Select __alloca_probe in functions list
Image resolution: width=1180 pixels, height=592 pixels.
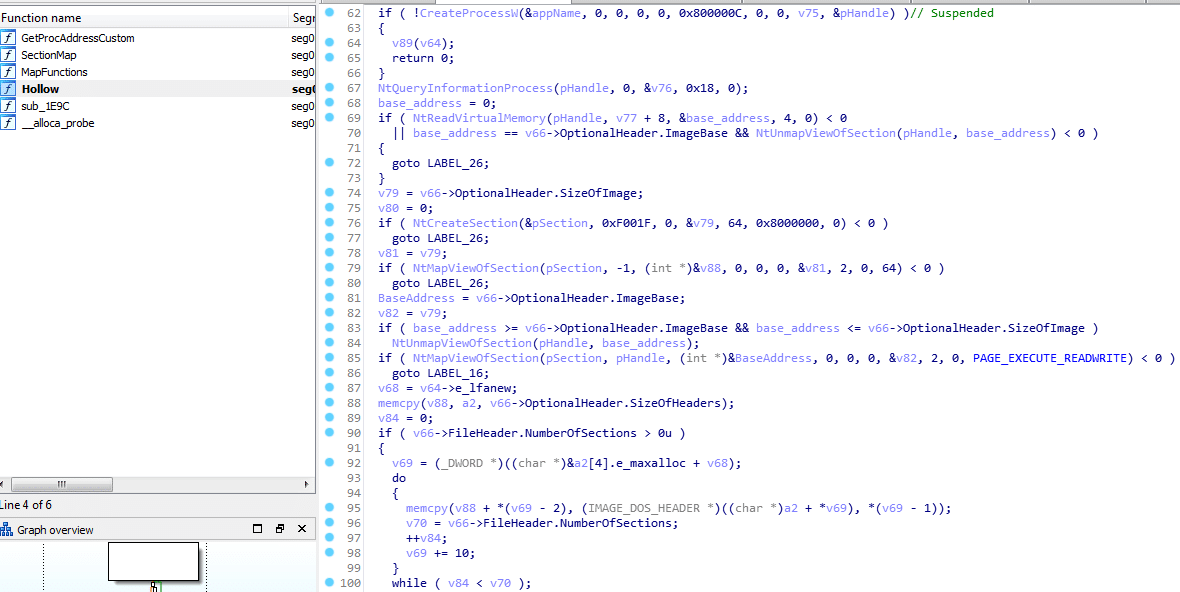coord(58,123)
